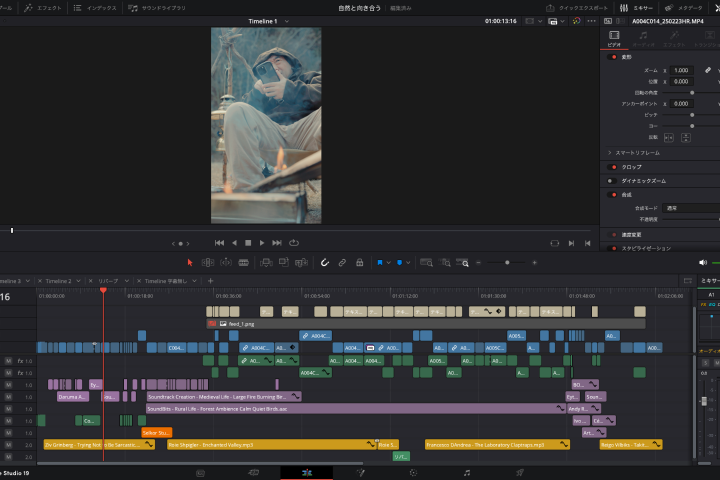This screenshot has height=480, width=720.
Task: Click the Overwrite Clip toolbar icon
Action: click(x=284, y=262)
